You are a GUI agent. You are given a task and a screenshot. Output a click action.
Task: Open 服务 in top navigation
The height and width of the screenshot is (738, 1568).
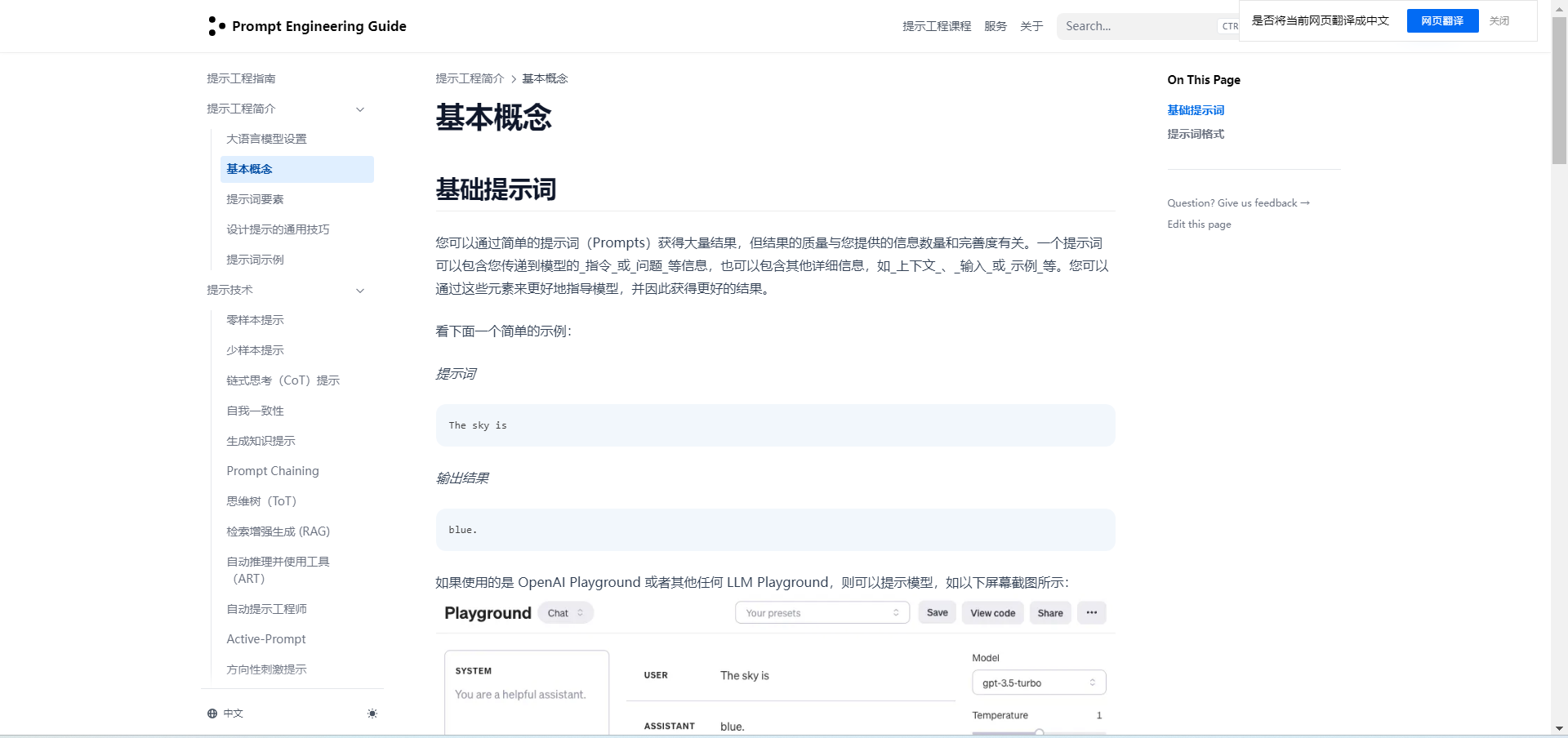995,26
